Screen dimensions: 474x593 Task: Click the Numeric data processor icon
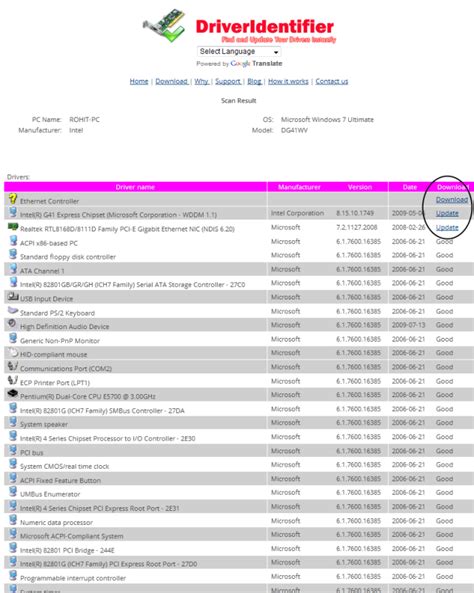tap(13, 520)
